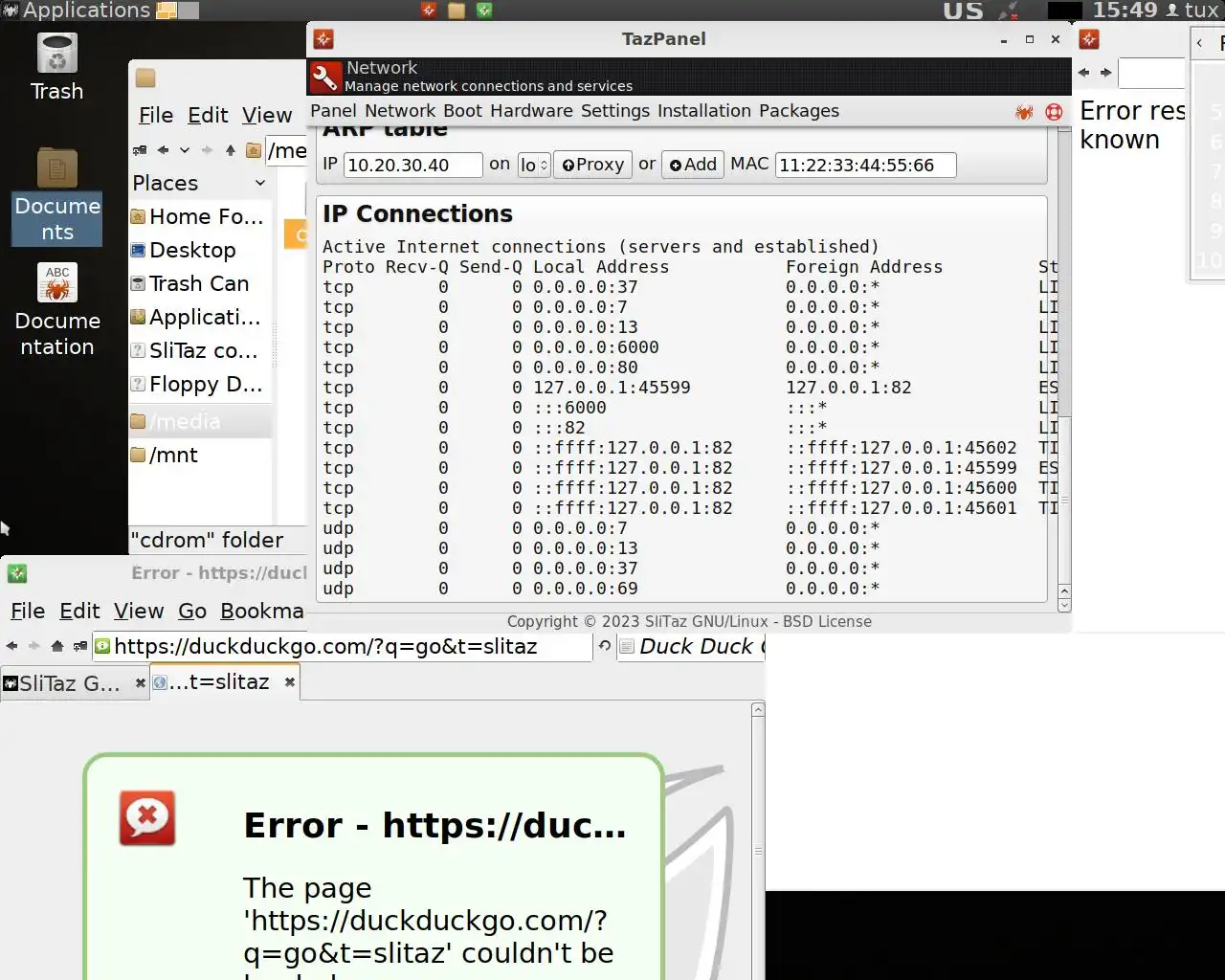
Task: Go back in the file manager
Action: point(163,150)
